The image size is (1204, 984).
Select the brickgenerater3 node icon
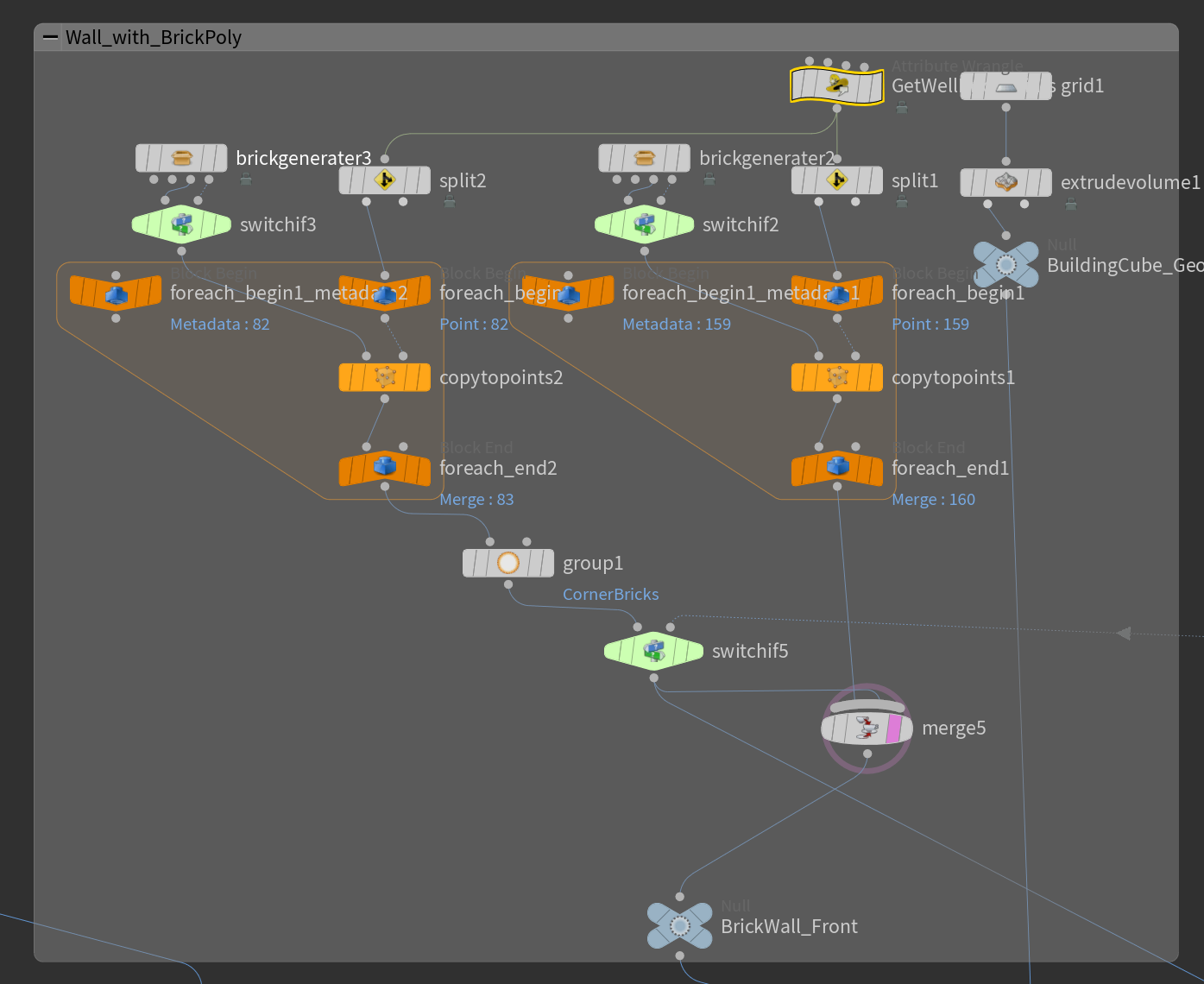pos(181,158)
